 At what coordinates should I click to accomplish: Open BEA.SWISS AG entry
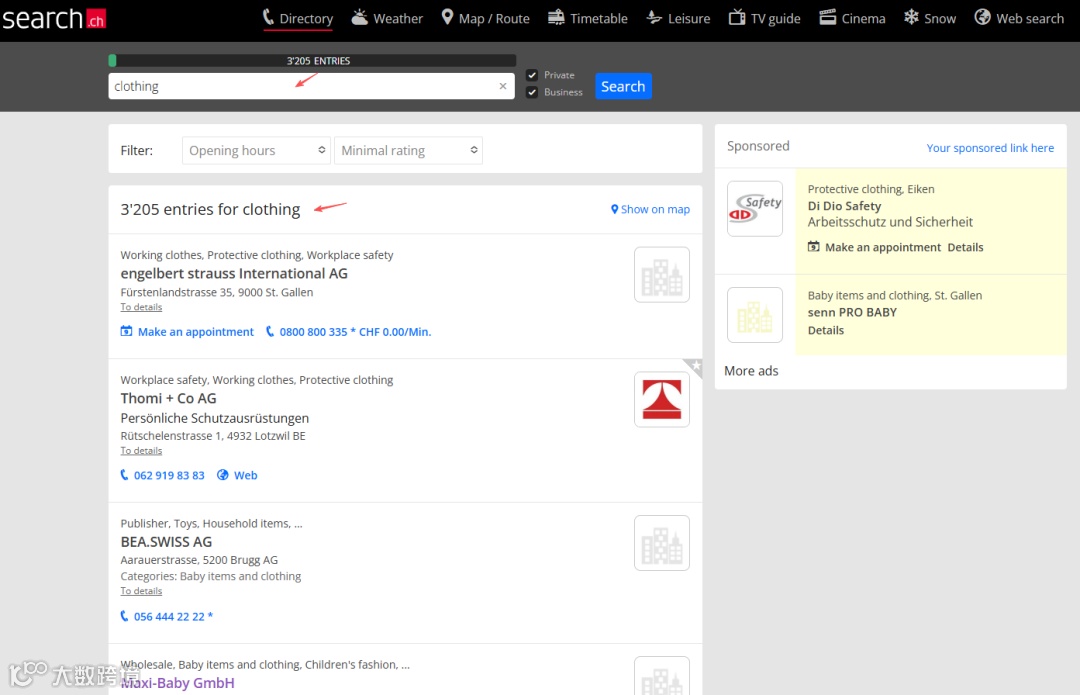166,542
